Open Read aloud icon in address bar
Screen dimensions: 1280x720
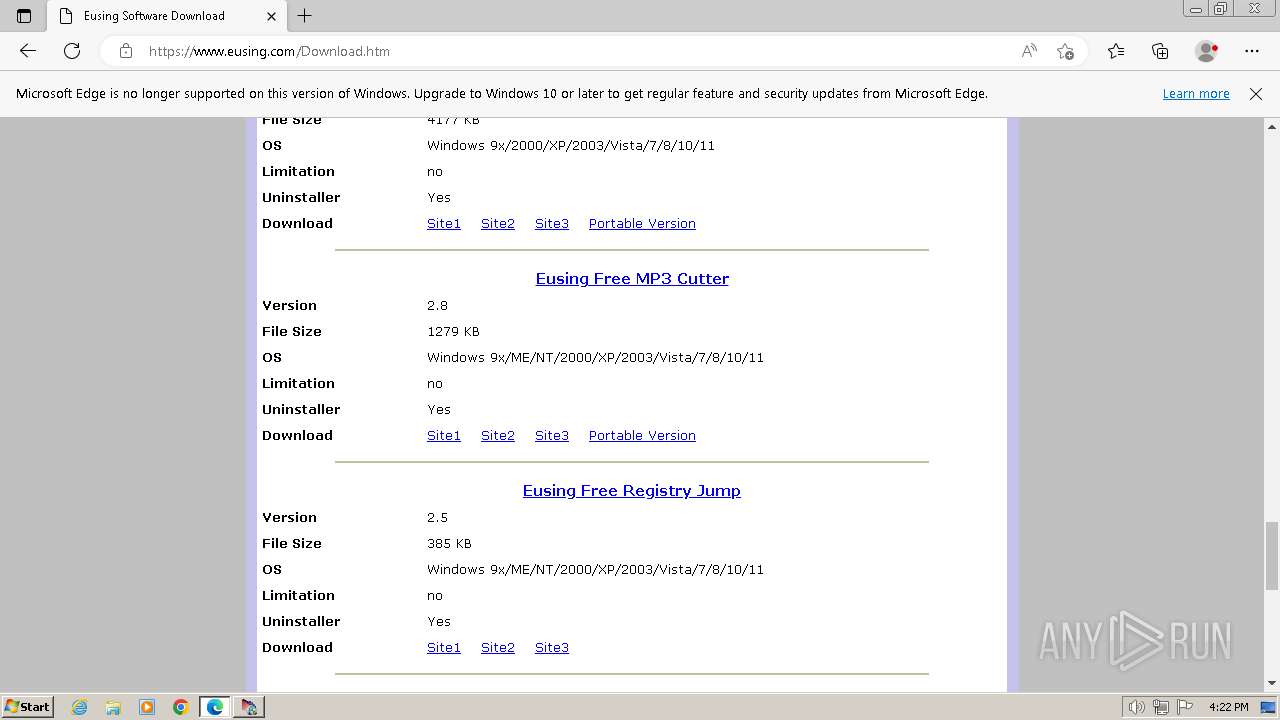[x=1029, y=51]
